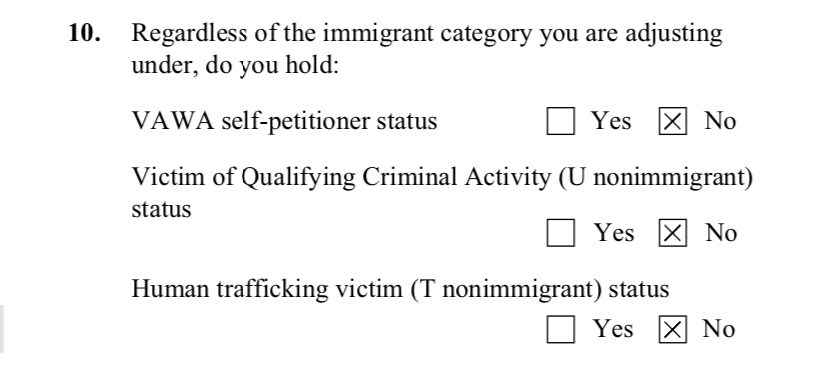Uncheck No for human trafficking victim status
This screenshot has height=380, width=814.
[x=673, y=329]
